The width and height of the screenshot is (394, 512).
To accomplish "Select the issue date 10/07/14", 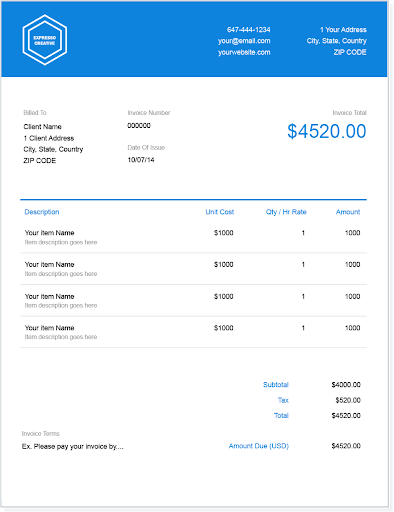I will pos(141,160).
